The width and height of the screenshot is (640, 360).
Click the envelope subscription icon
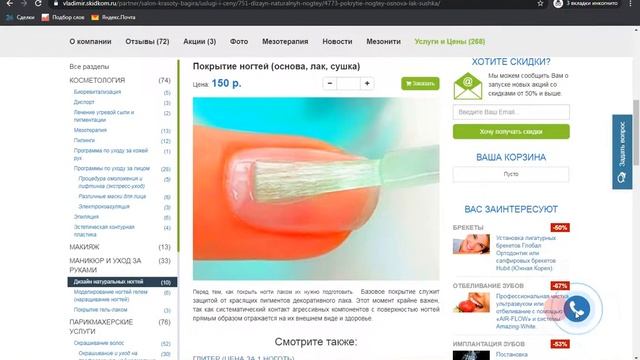click(x=468, y=86)
